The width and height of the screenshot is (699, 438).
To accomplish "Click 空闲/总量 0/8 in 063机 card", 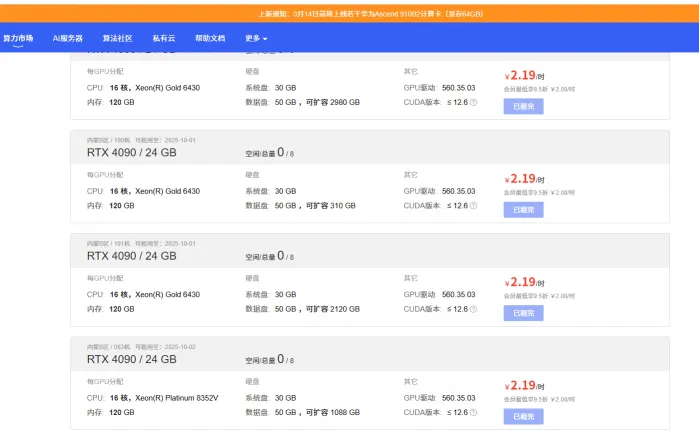I will 270,360.
